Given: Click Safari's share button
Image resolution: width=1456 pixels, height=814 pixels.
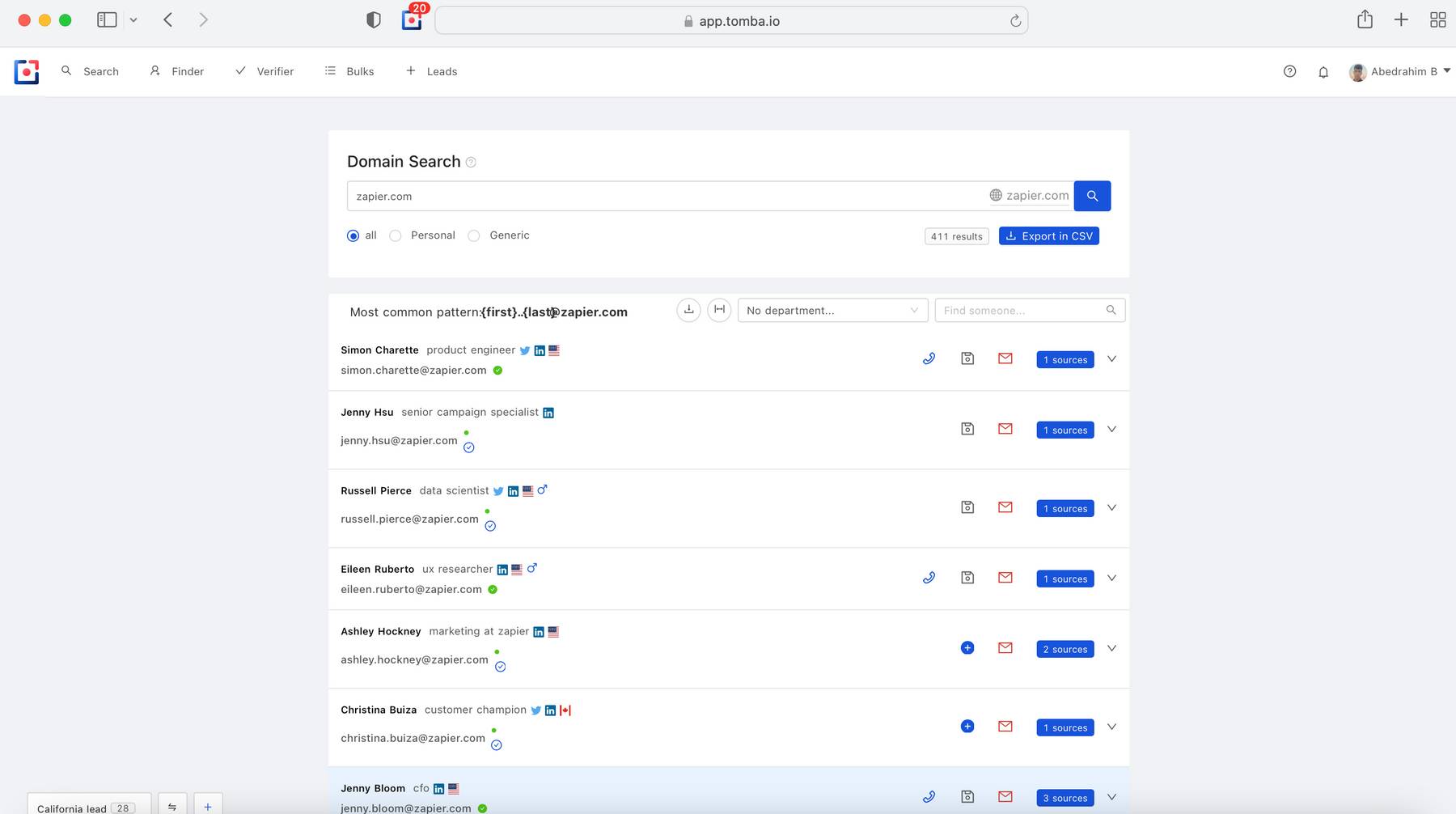Looking at the screenshot, I should pyautogui.click(x=1365, y=19).
